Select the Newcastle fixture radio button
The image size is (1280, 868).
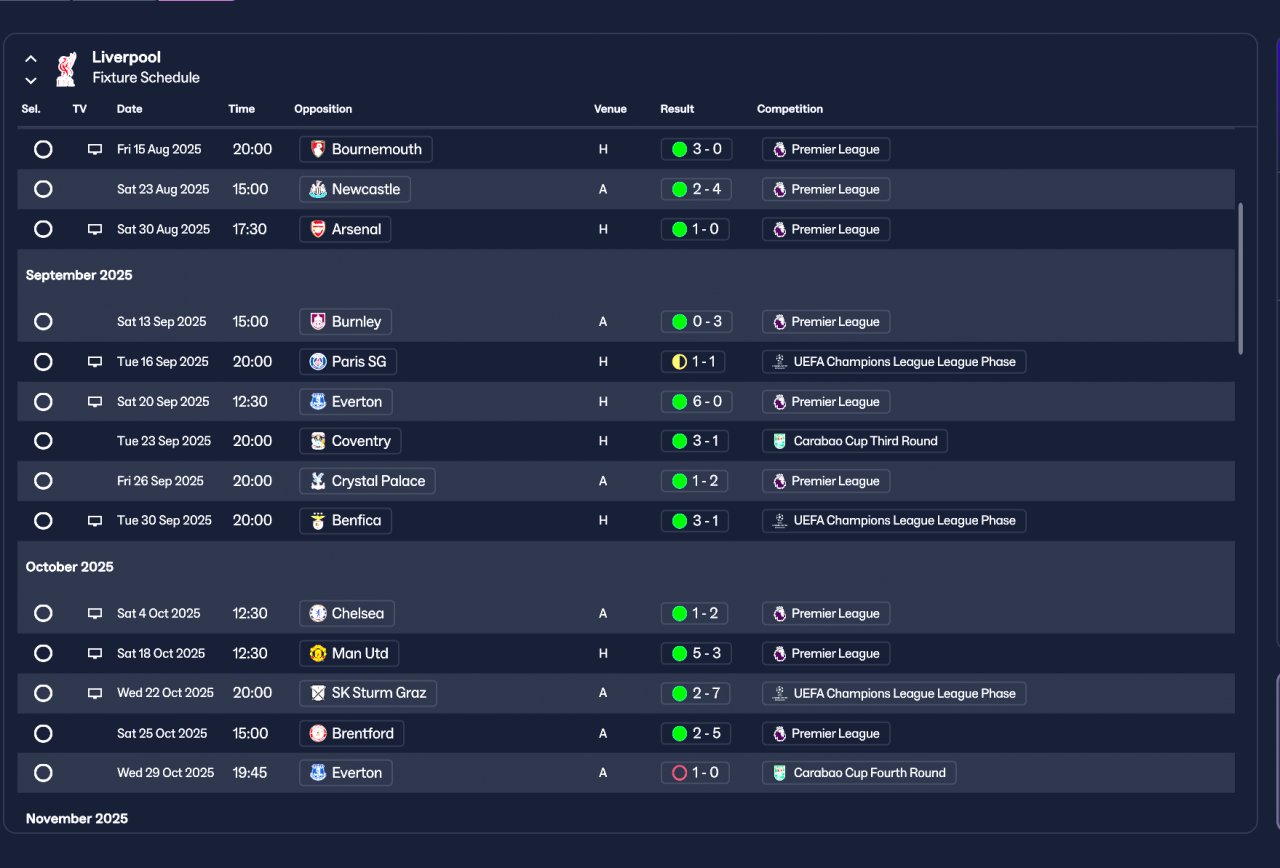[43, 189]
